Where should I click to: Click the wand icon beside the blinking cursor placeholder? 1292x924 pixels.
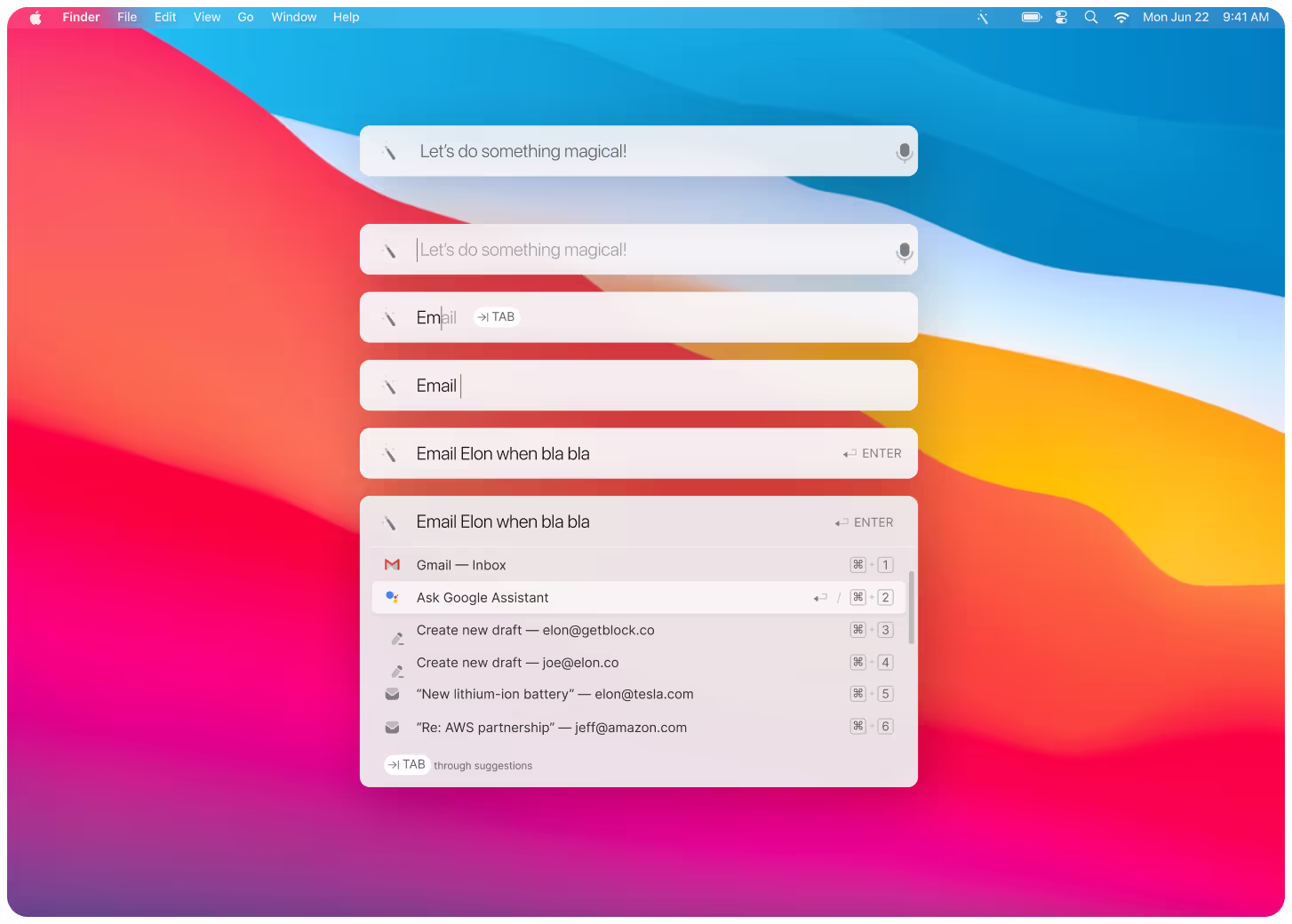pyautogui.click(x=389, y=251)
